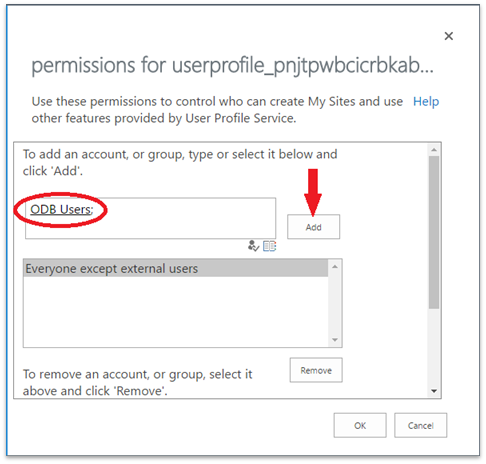
Task: Select the ODB Users entry in input box
Action: (x=62, y=209)
